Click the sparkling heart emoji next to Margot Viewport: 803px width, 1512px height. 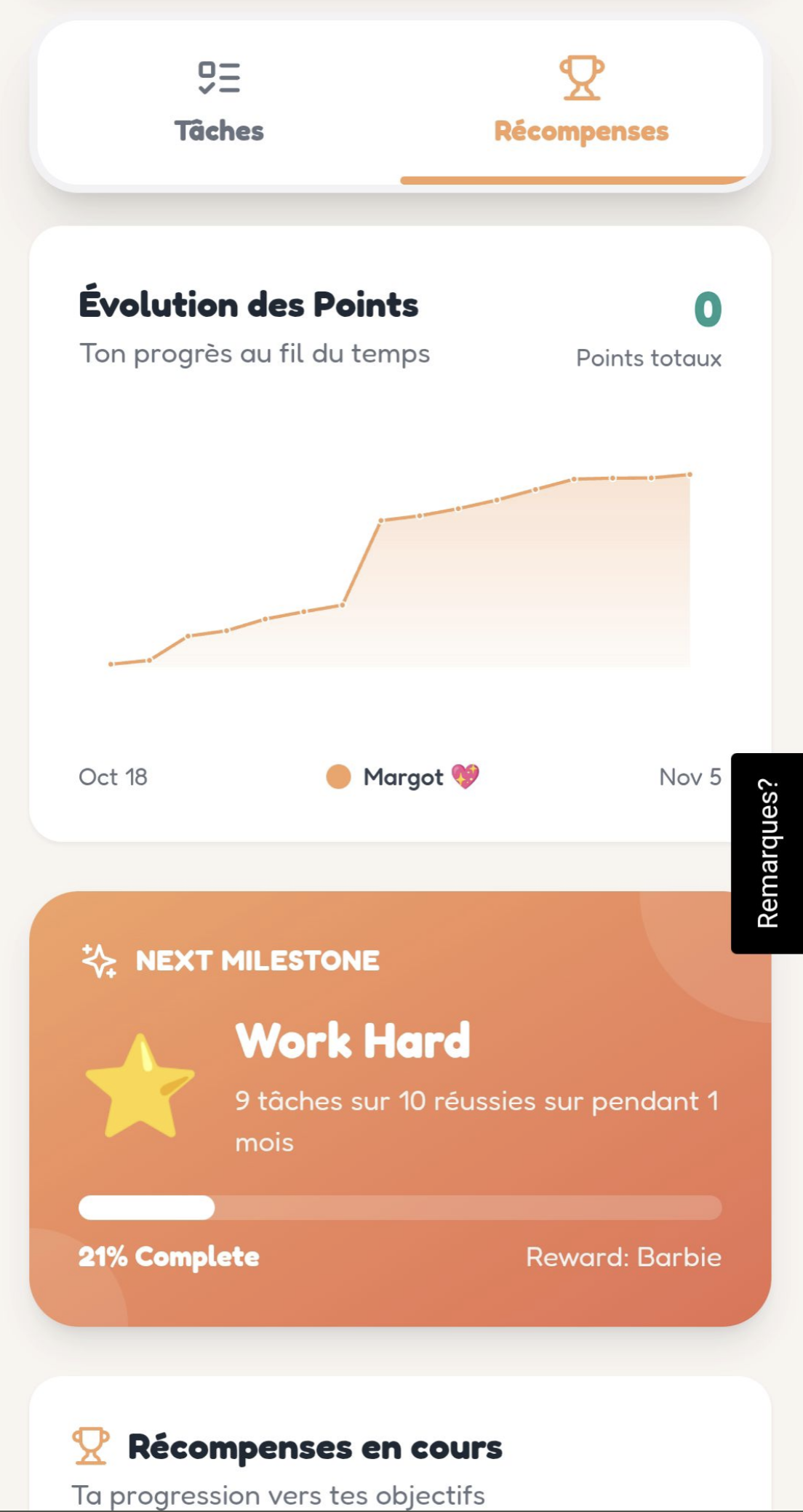point(466,776)
